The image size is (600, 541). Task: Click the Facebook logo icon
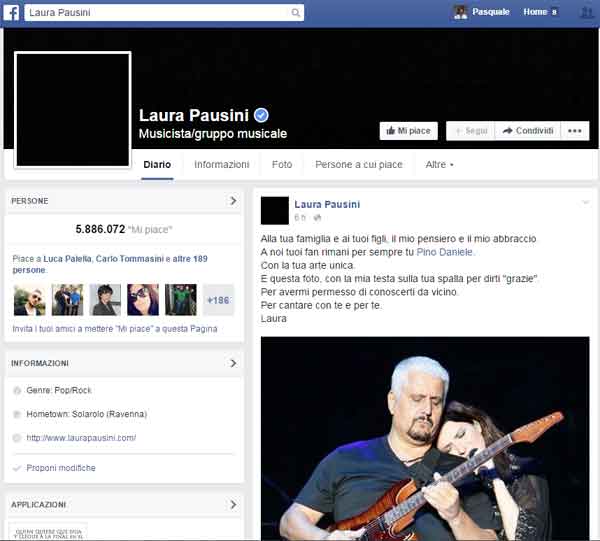pyautogui.click(x=11, y=13)
